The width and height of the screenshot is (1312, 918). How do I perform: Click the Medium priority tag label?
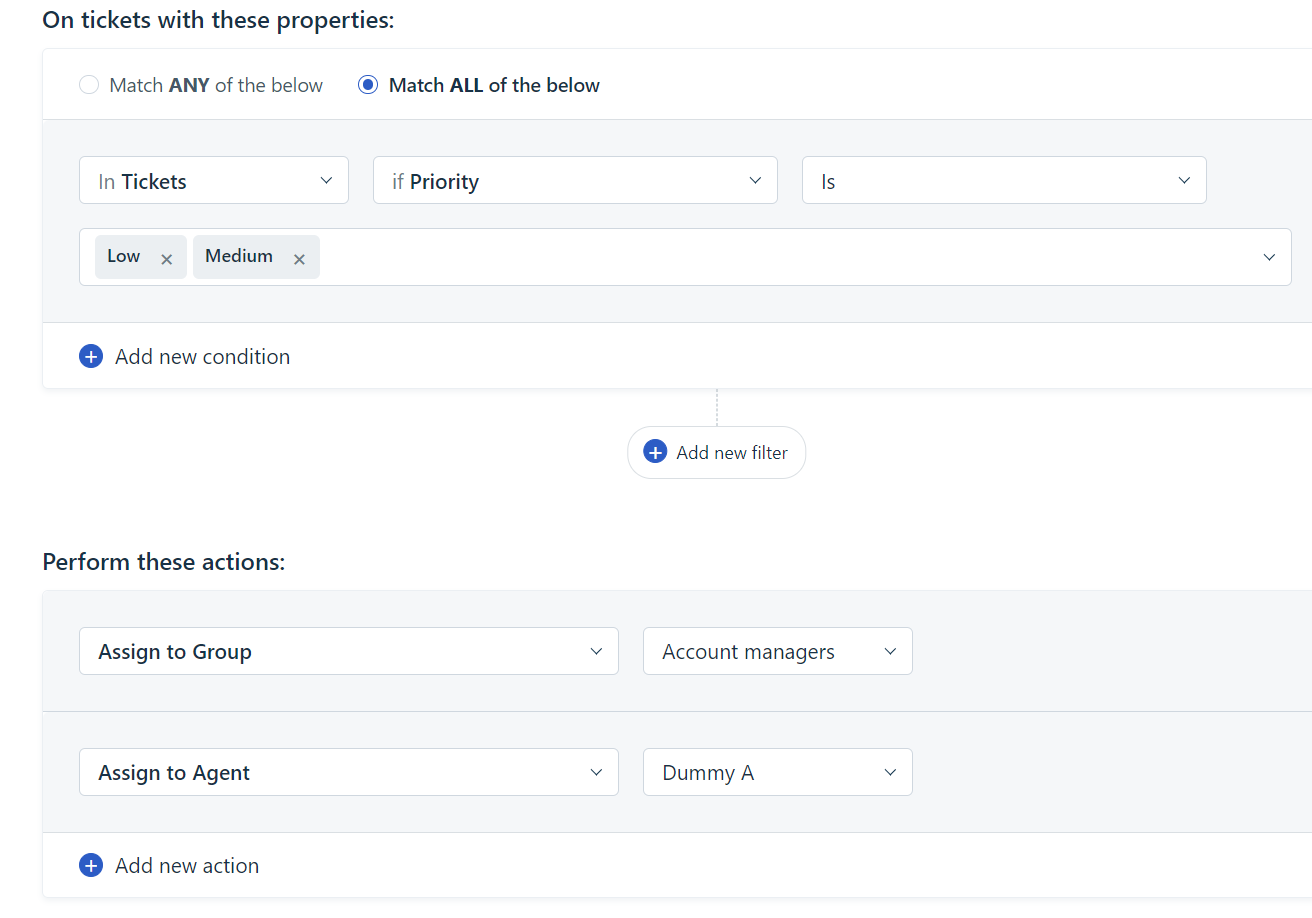pos(239,256)
